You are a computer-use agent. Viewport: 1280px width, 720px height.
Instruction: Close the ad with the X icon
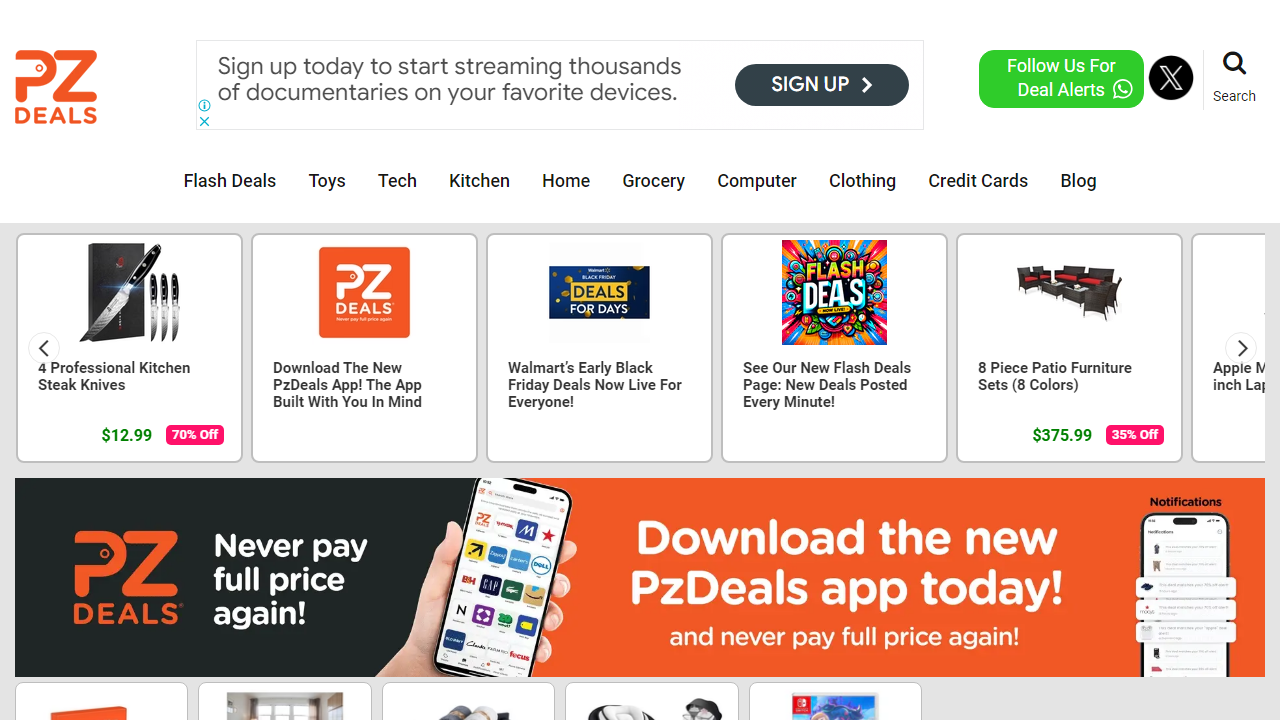point(204,121)
